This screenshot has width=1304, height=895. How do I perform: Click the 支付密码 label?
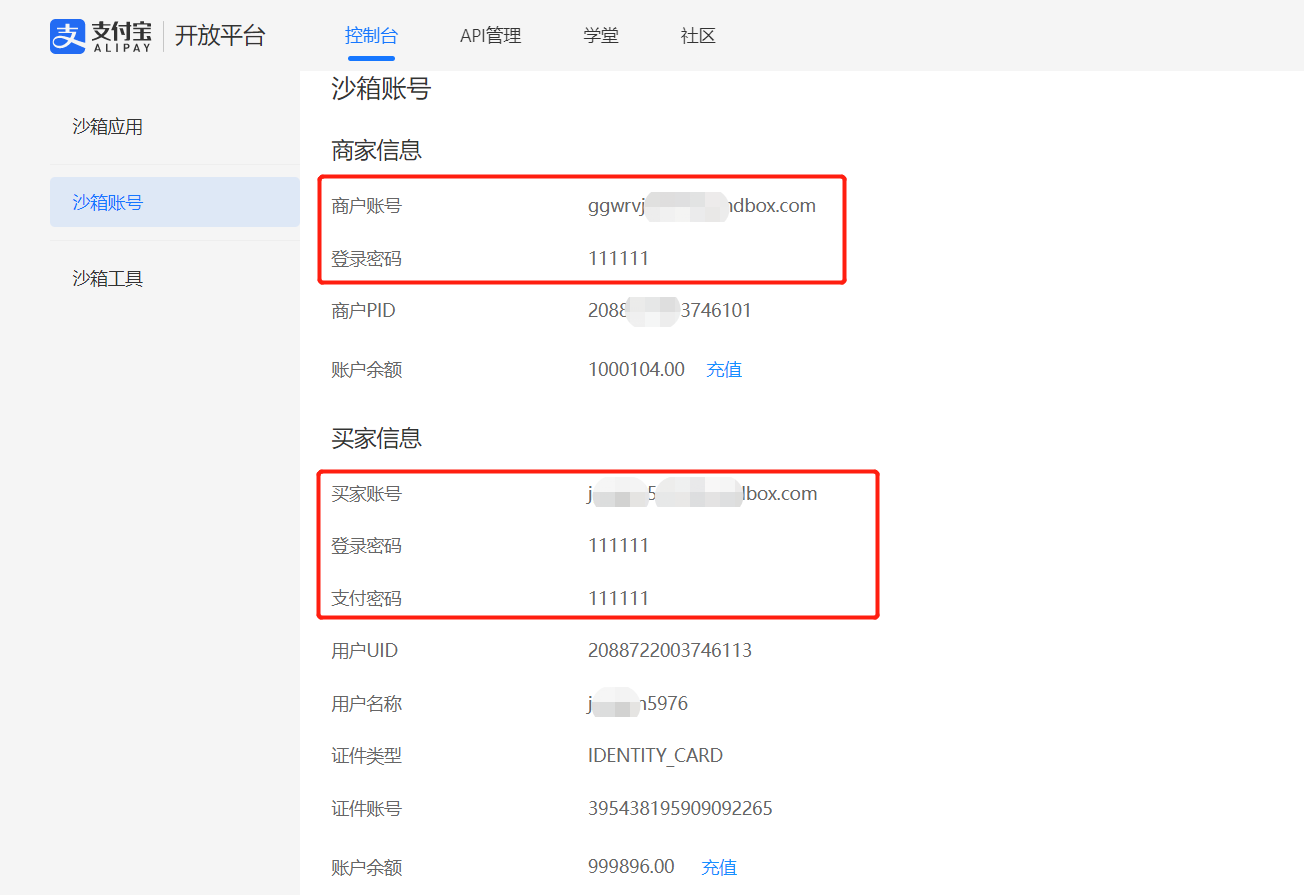coord(366,598)
